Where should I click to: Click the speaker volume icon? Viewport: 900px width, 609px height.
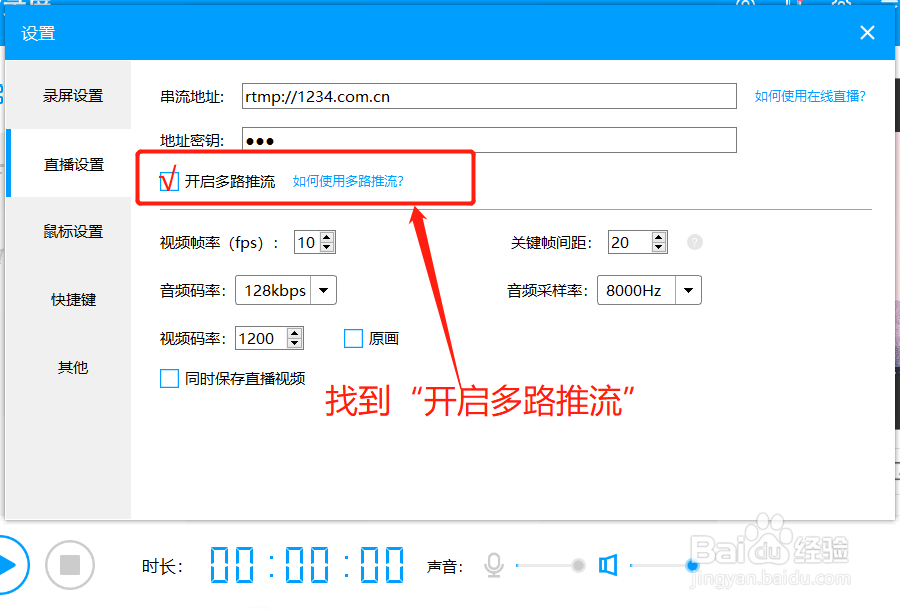click(607, 565)
